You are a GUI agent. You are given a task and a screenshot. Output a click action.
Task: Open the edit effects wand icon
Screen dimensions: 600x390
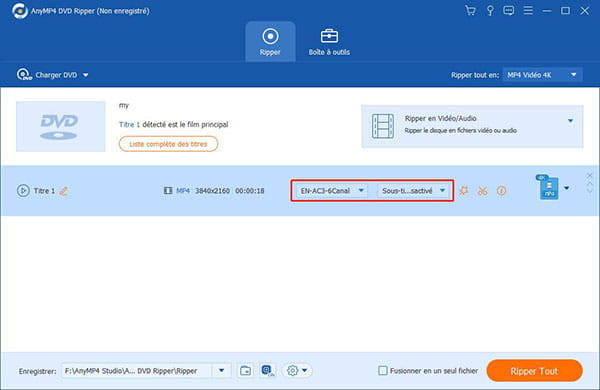[x=464, y=190]
